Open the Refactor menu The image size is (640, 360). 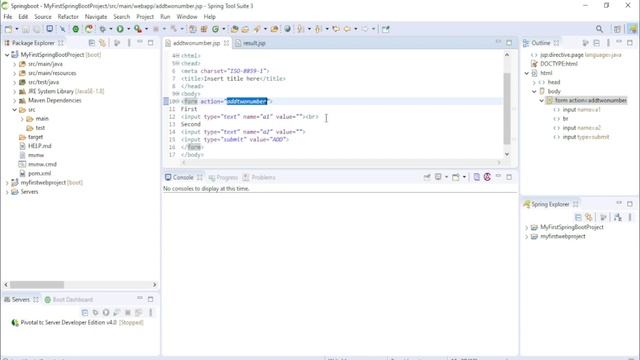click(68, 17)
